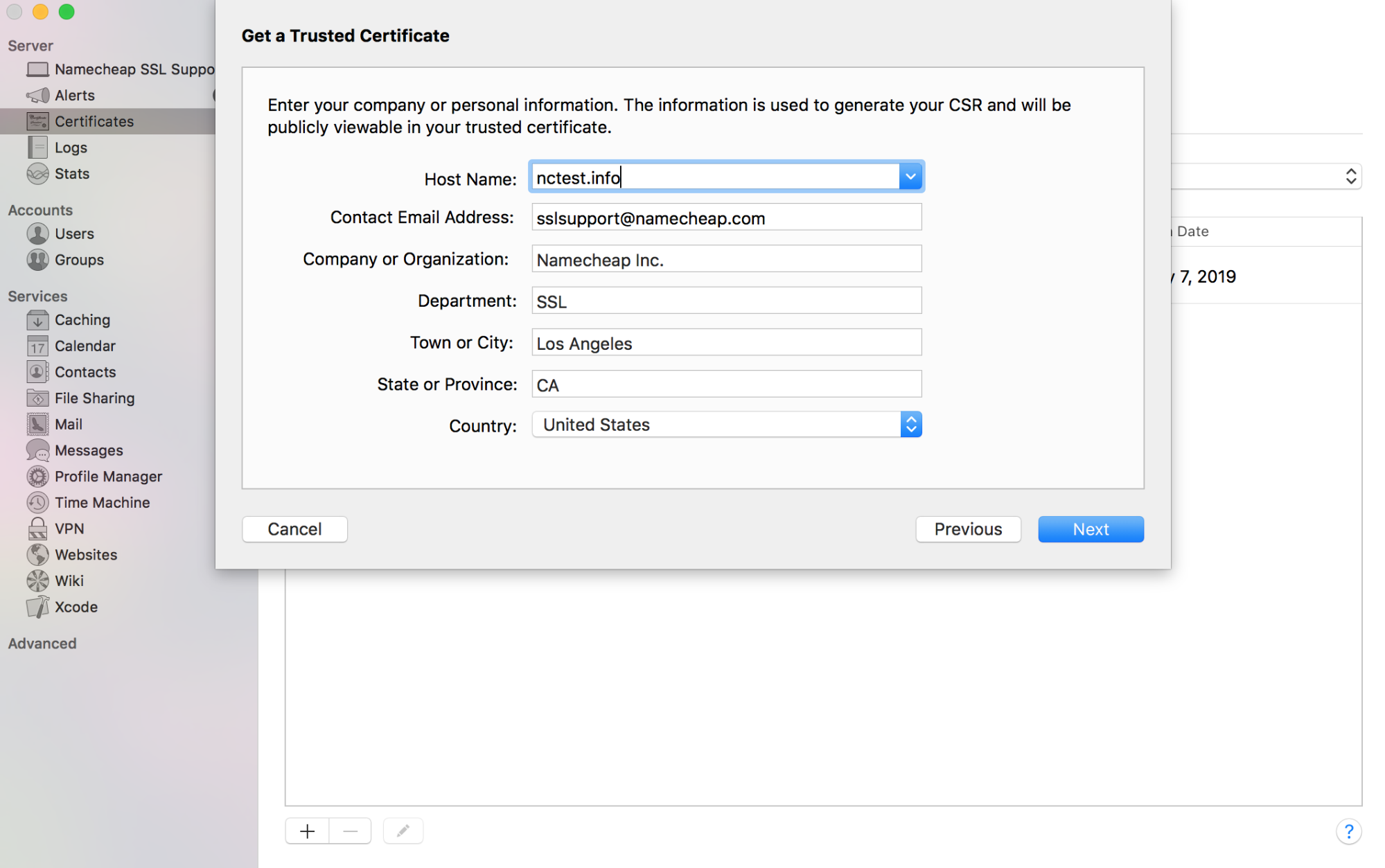Open the VPN lock icon
The height and width of the screenshot is (868, 1385).
37,529
